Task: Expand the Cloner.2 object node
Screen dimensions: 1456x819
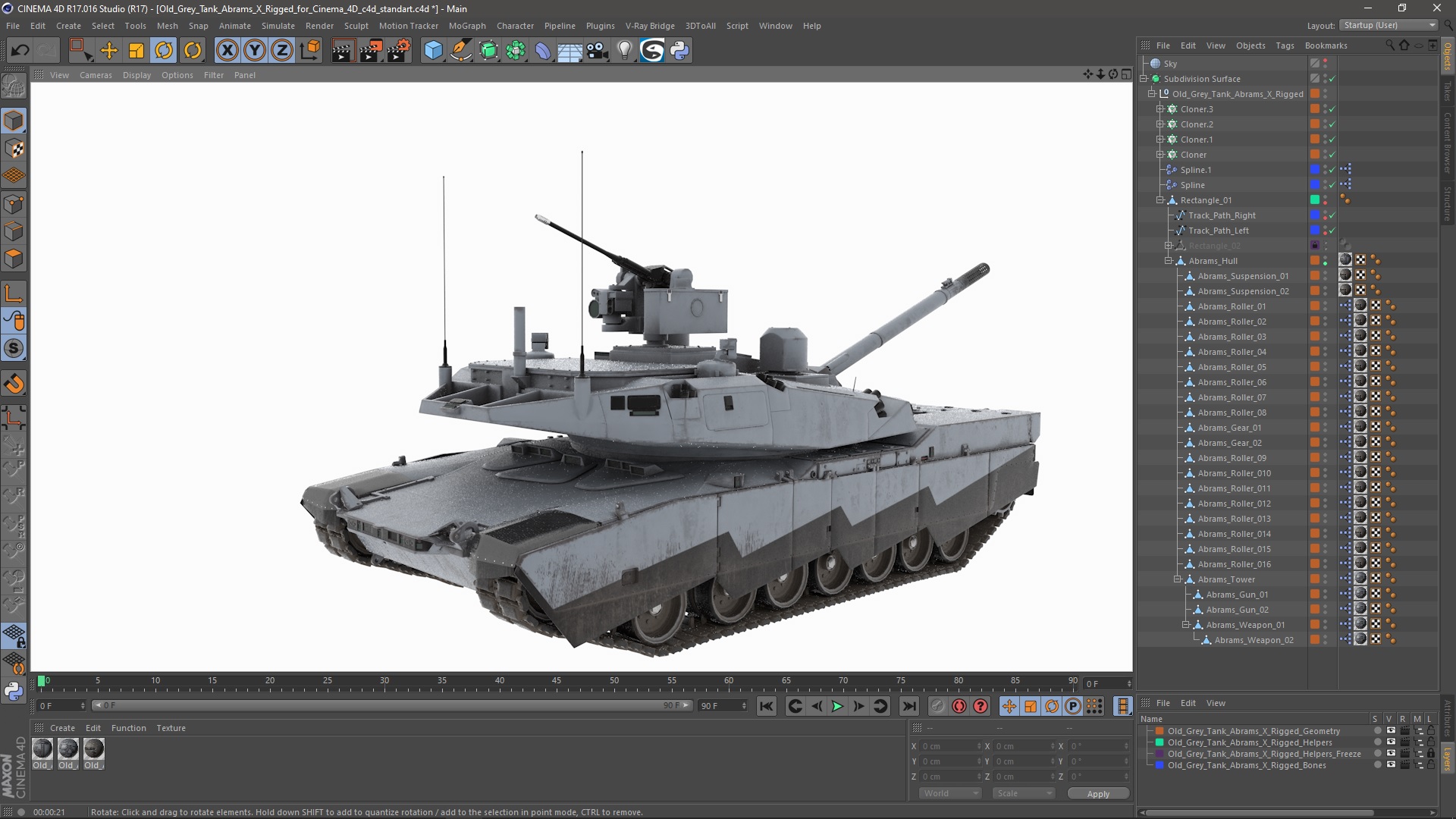Action: (x=1159, y=124)
